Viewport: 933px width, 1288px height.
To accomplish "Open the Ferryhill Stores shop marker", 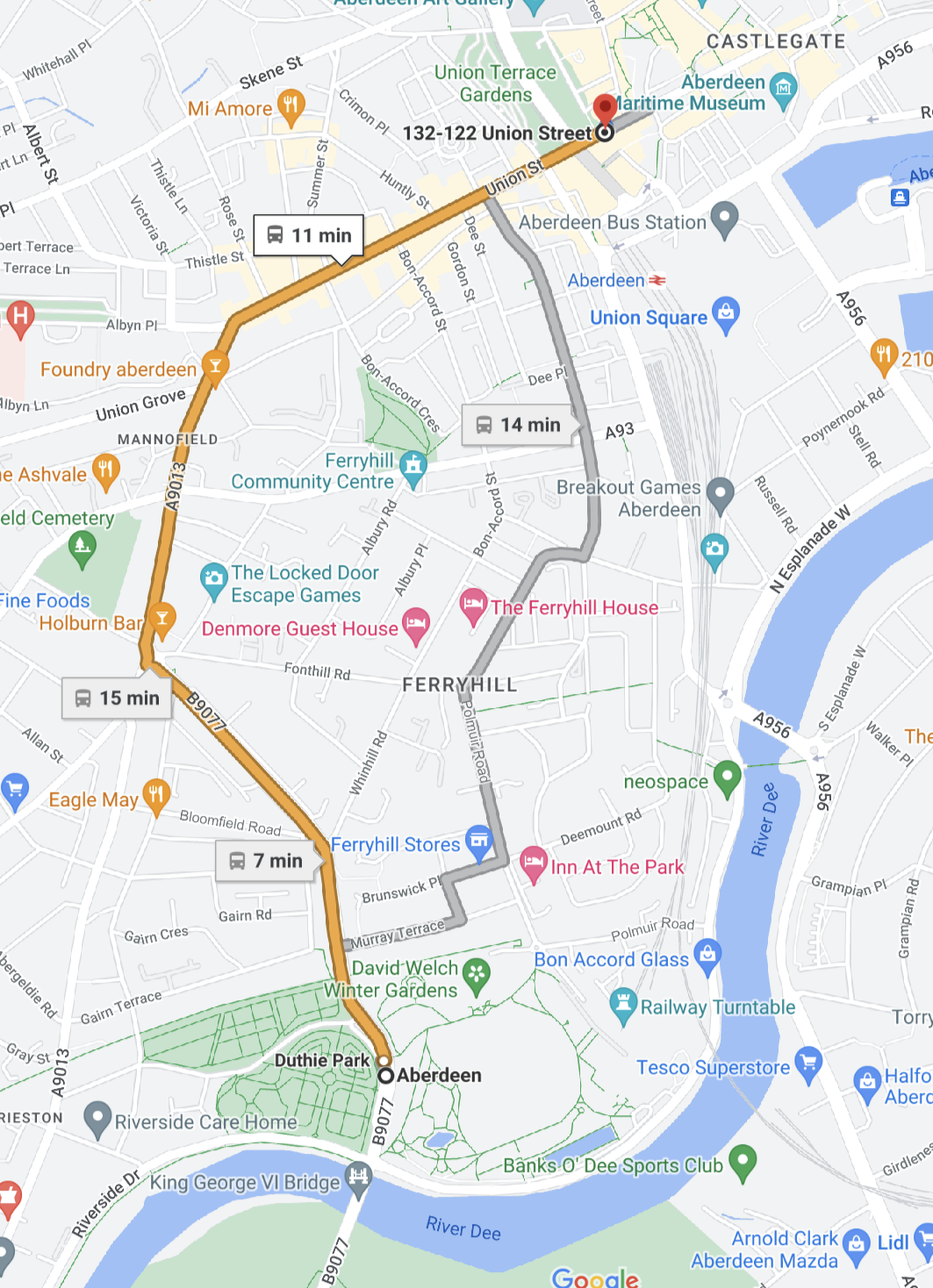I will click(479, 842).
